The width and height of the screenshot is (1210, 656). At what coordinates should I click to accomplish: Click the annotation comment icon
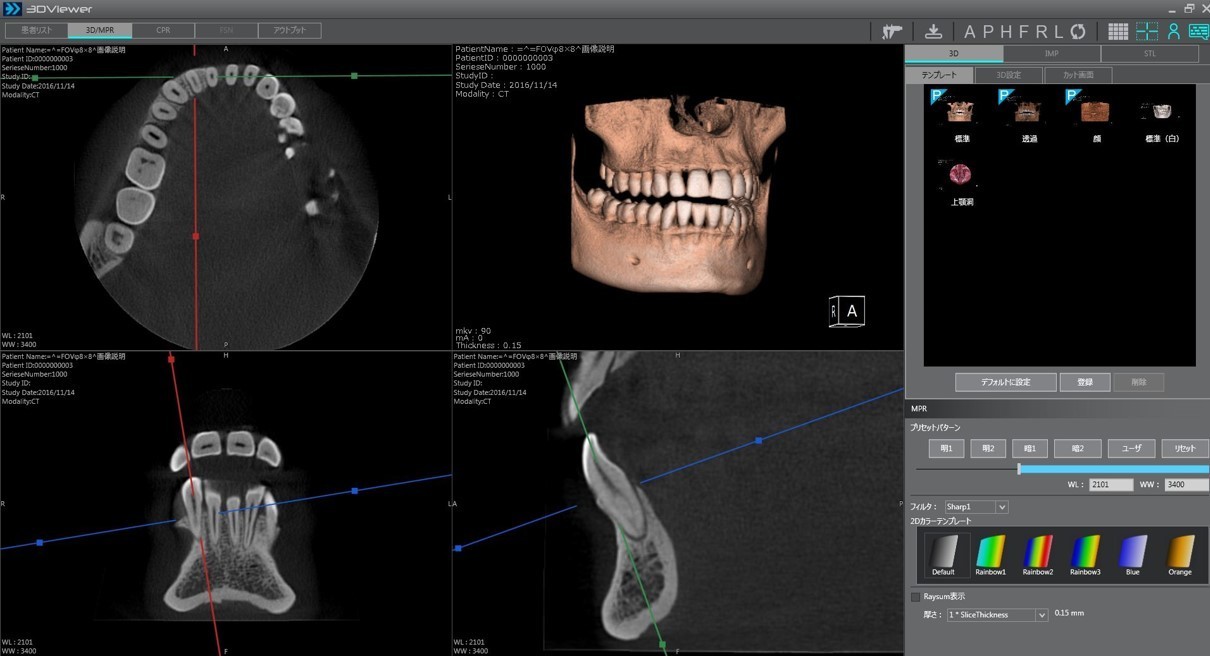[x=1198, y=32]
